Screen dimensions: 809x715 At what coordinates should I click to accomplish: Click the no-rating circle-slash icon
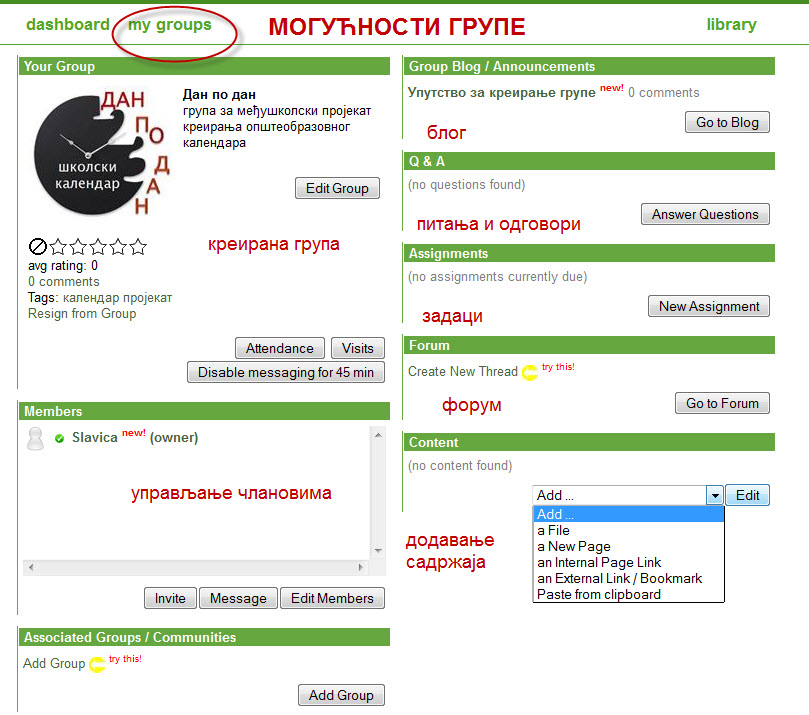tap(37, 246)
